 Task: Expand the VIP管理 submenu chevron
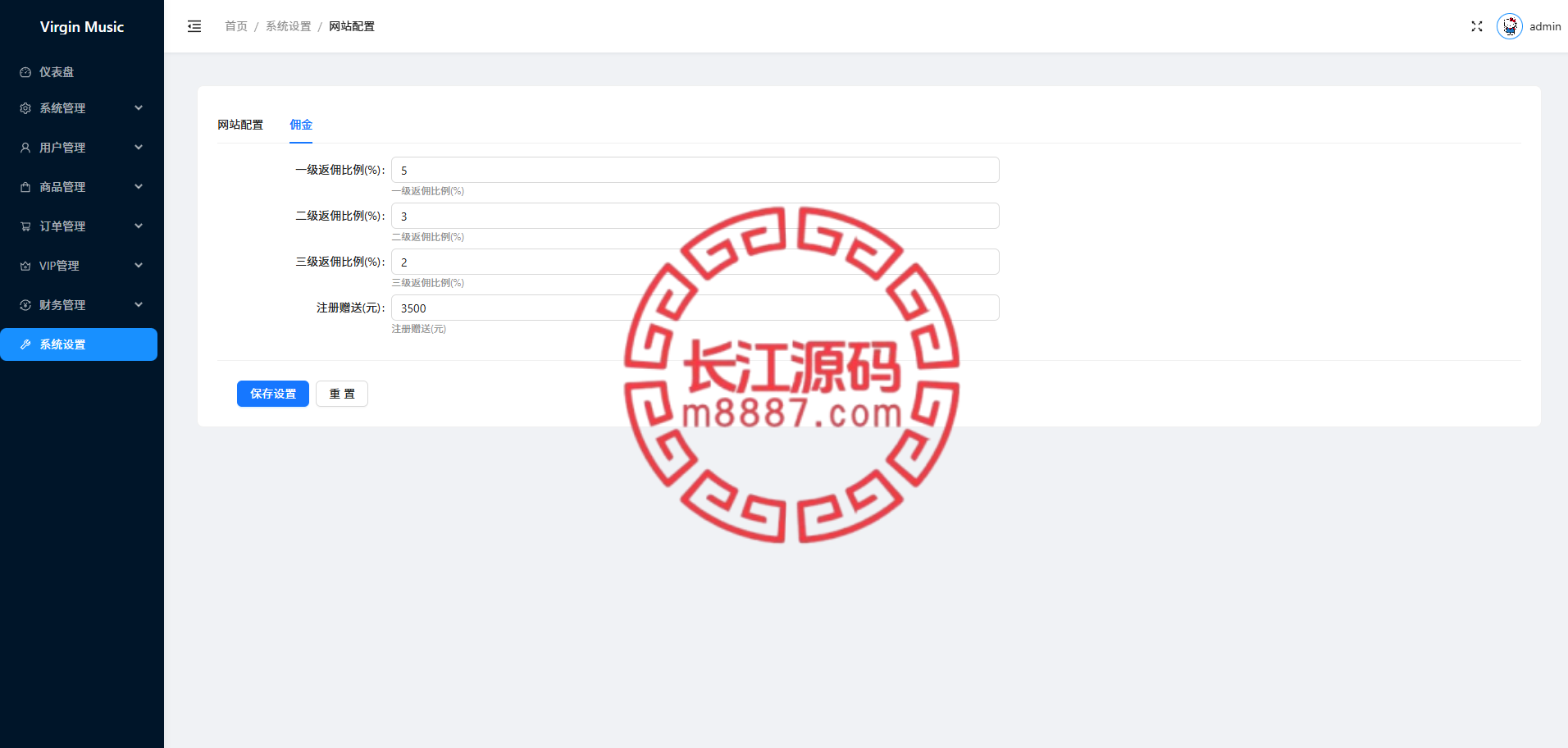(139, 266)
